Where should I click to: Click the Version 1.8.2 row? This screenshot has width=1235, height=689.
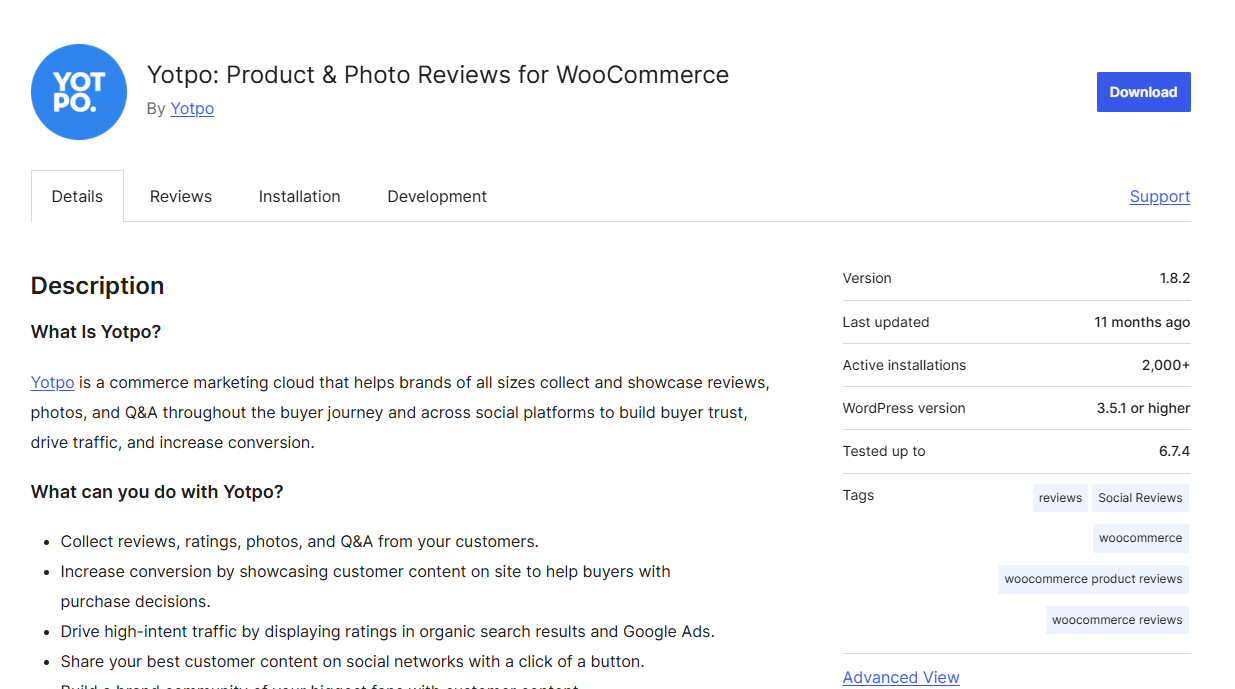pyautogui.click(x=1016, y=278)
